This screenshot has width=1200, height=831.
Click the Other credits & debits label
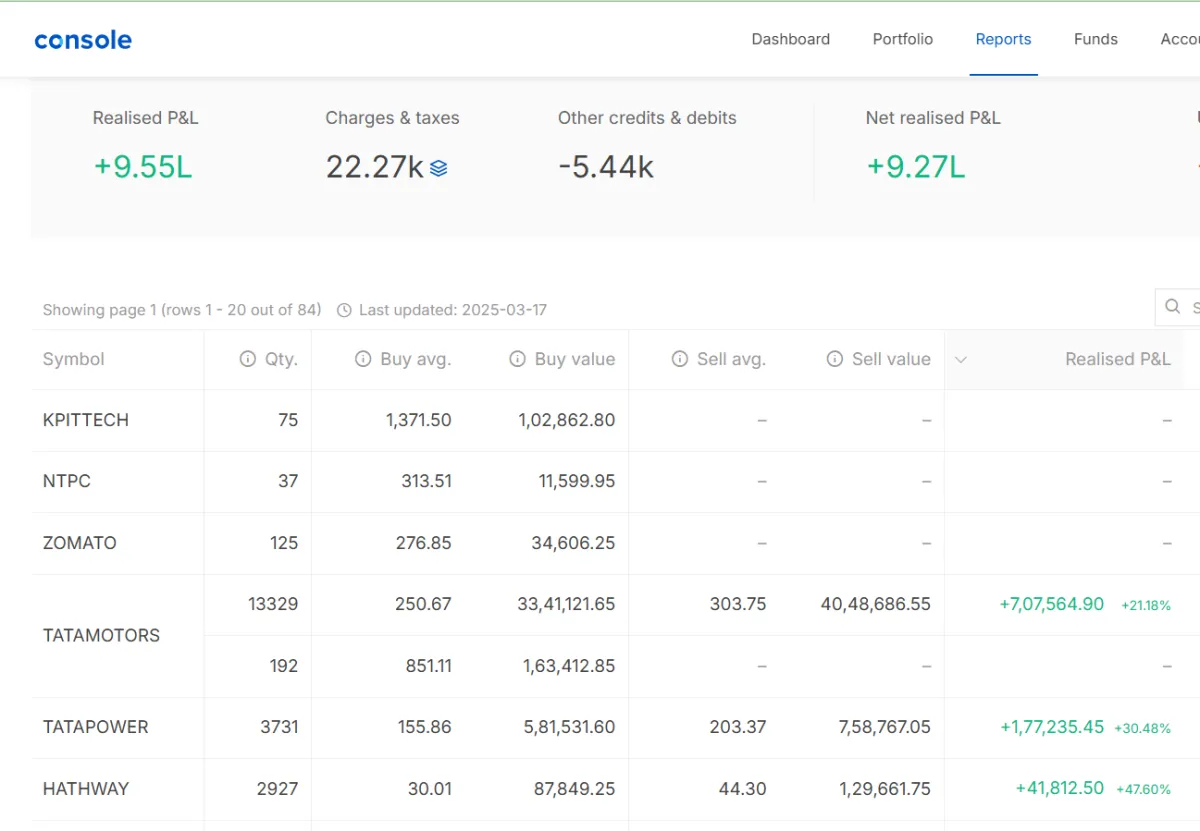[x=647, y=118]
